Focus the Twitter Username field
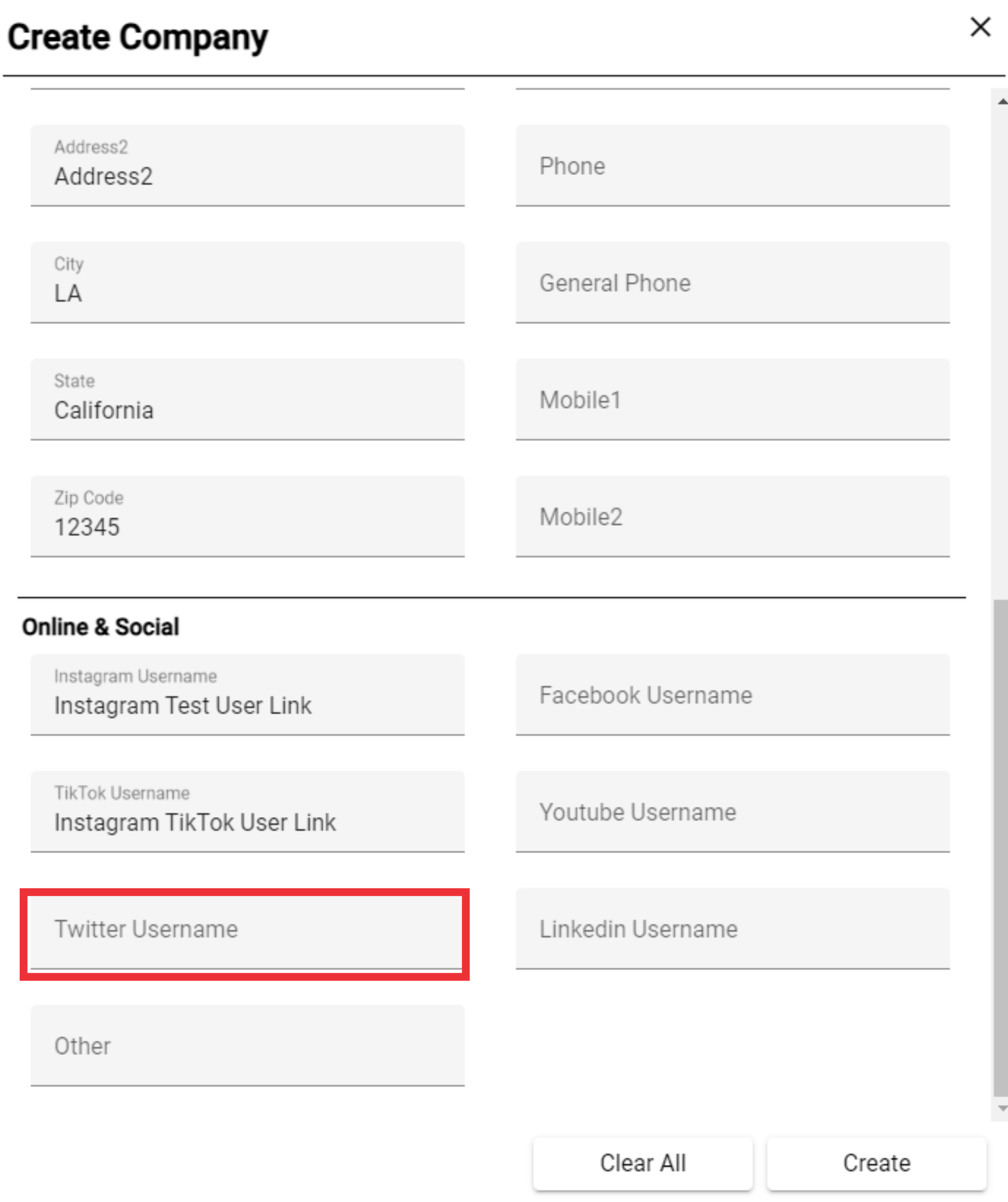The height and width of the screenshot is (1202, 1008). click(x=247, y=929)
